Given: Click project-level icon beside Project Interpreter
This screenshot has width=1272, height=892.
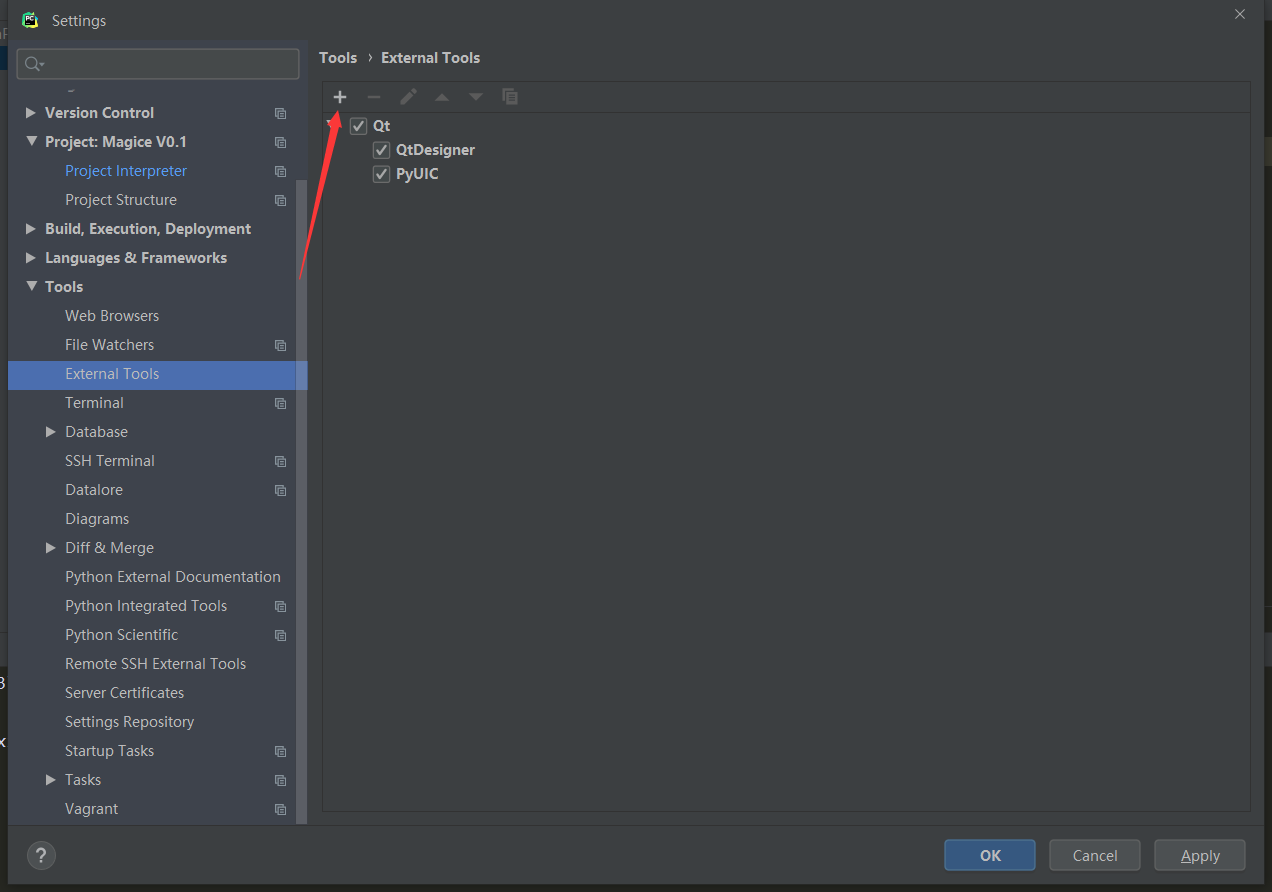Looking at the screenshot, I should [x=280, y=171].
